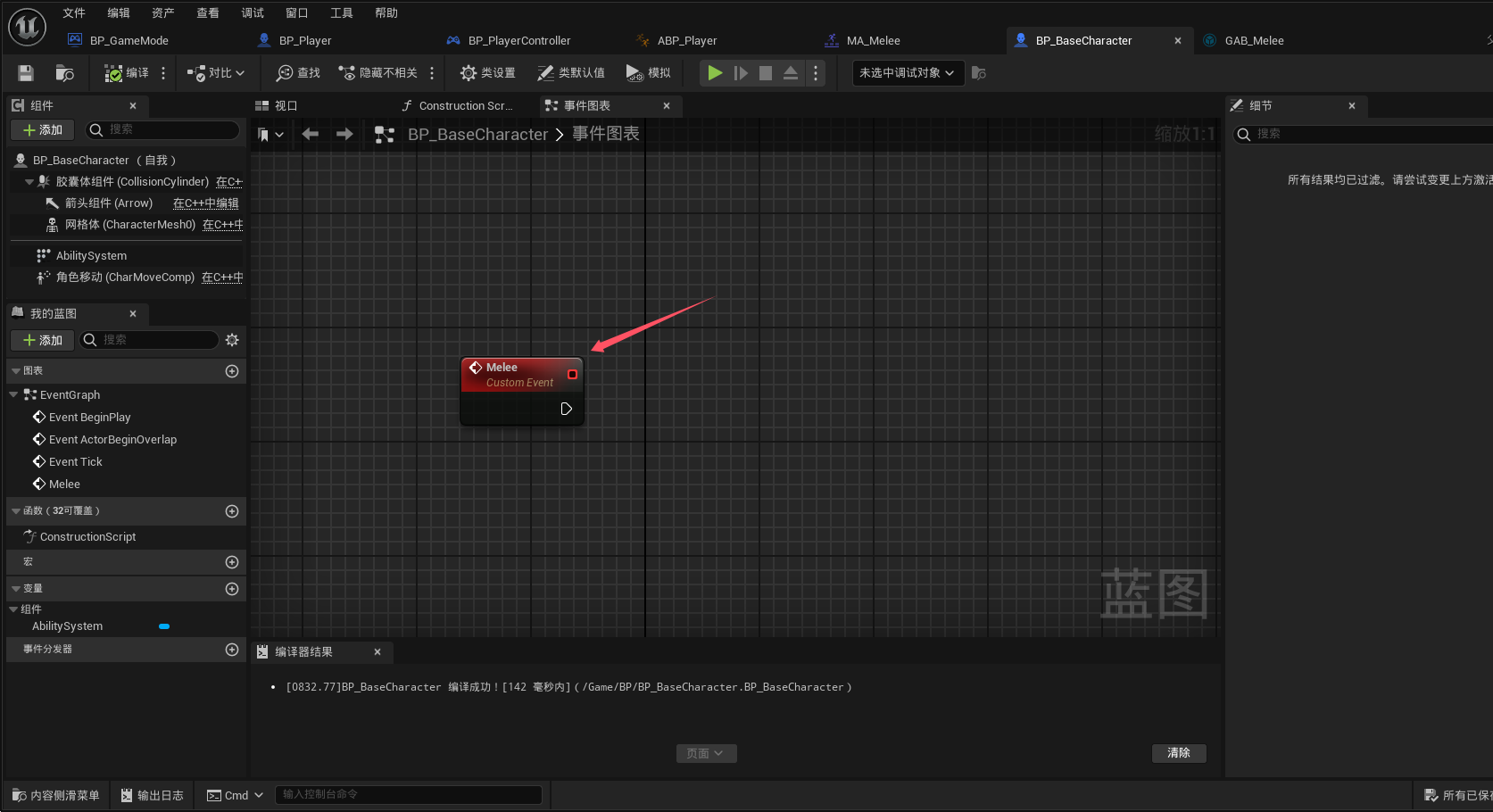The width and height of the screenshot is (1493, 812).
Task: Switch to the 视口 viewport tab
Action: 286,105
